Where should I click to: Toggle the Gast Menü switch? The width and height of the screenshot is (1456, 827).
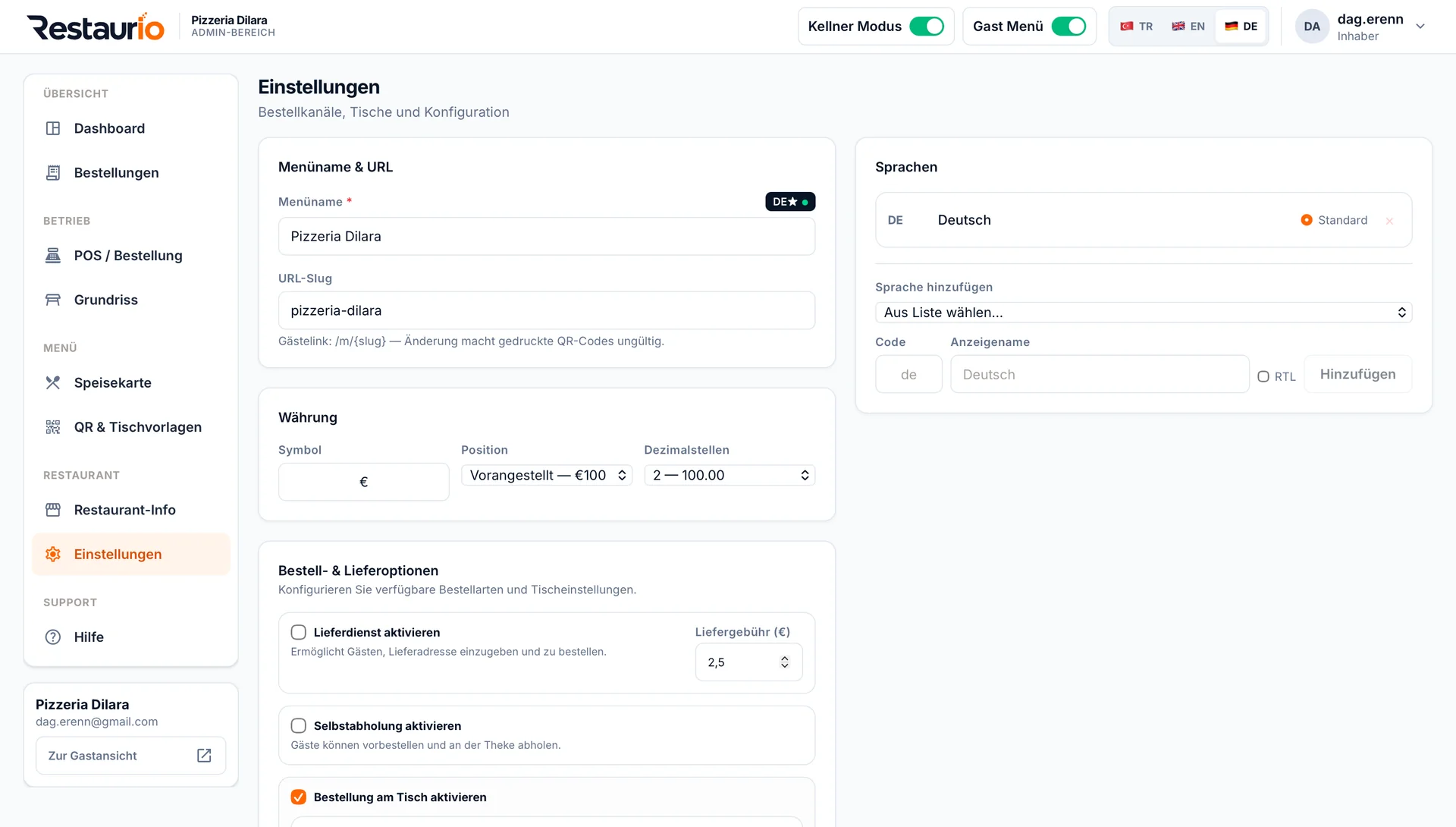tap(1068, 27)
